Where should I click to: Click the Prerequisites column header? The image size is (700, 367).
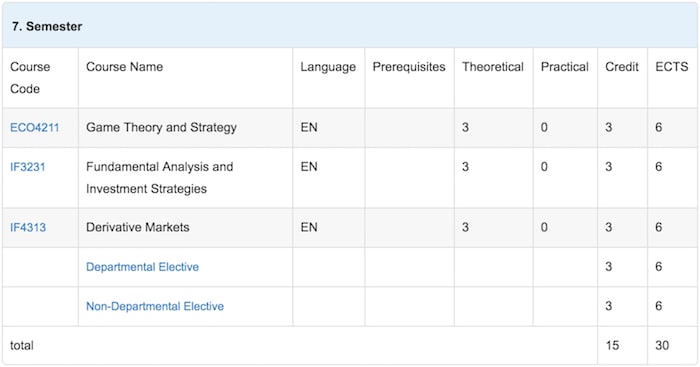[x=409, y=67]
